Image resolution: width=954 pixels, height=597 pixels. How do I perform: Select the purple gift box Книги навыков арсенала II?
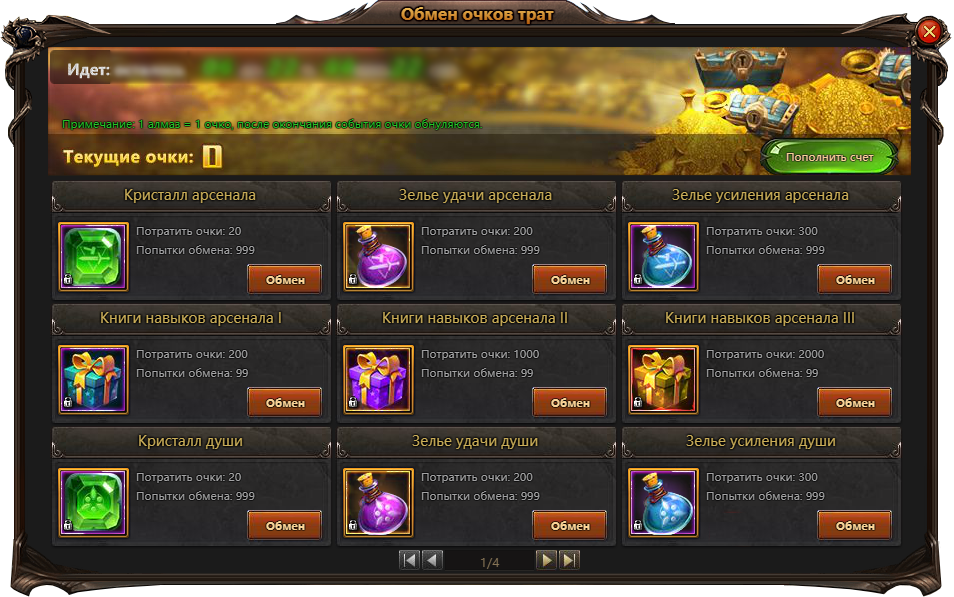point(378,380)
